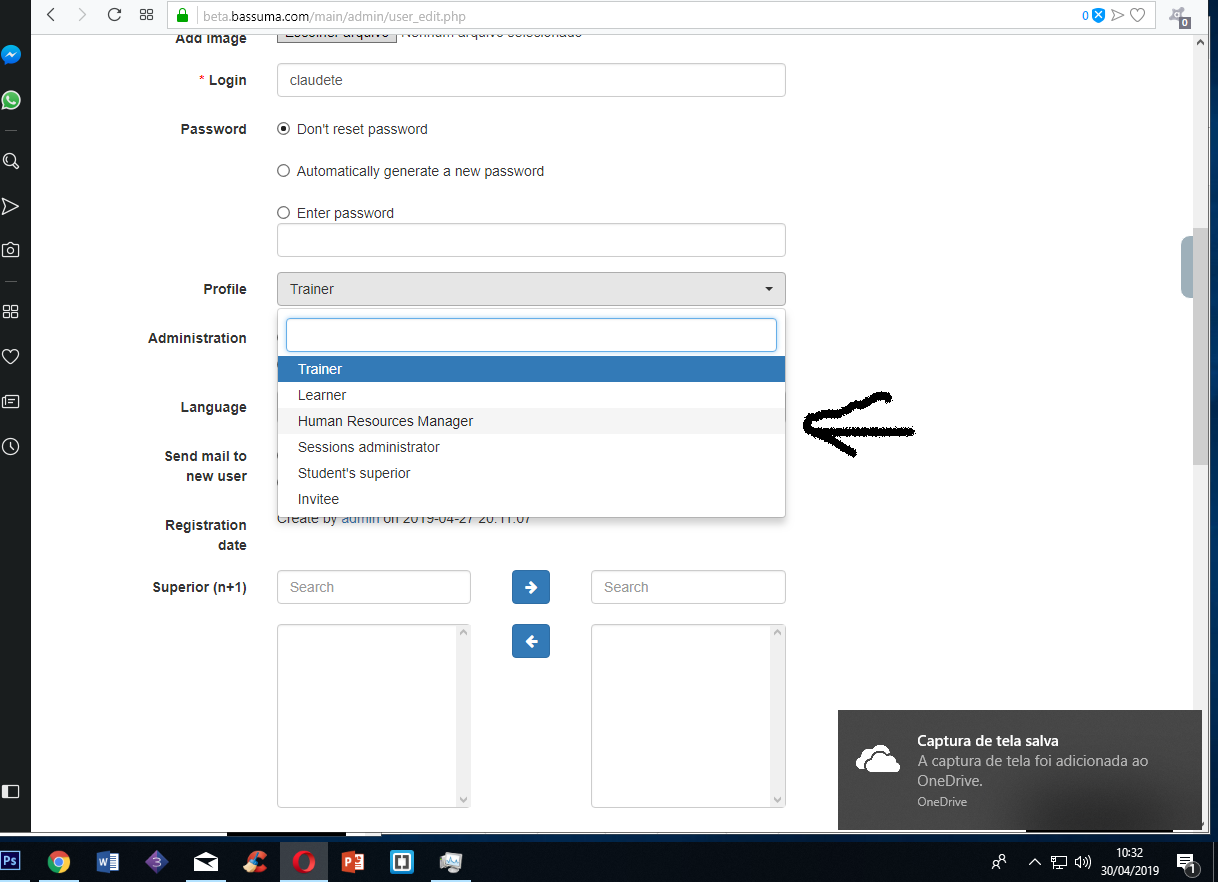The height and width of the screenshot is (882, 1218).
Task: Open Speed Dial from the grid sidebar icon
Action: tap(11, 311)
